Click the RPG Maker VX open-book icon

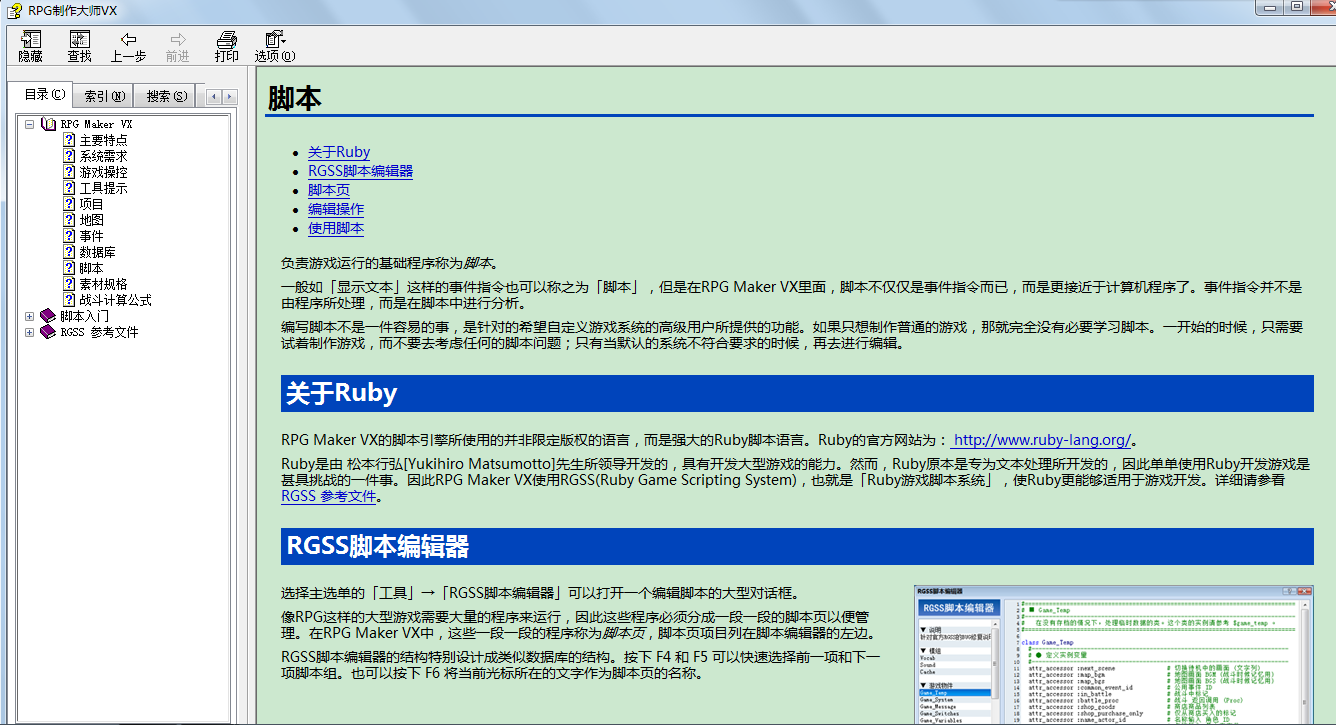(48, 124)
